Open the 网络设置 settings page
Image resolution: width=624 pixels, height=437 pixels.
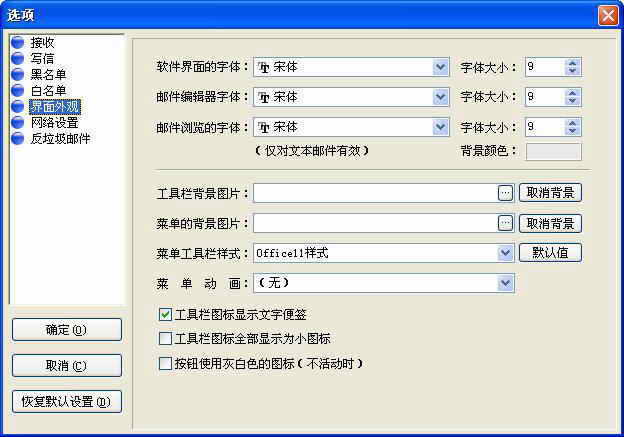click(54, 123)
